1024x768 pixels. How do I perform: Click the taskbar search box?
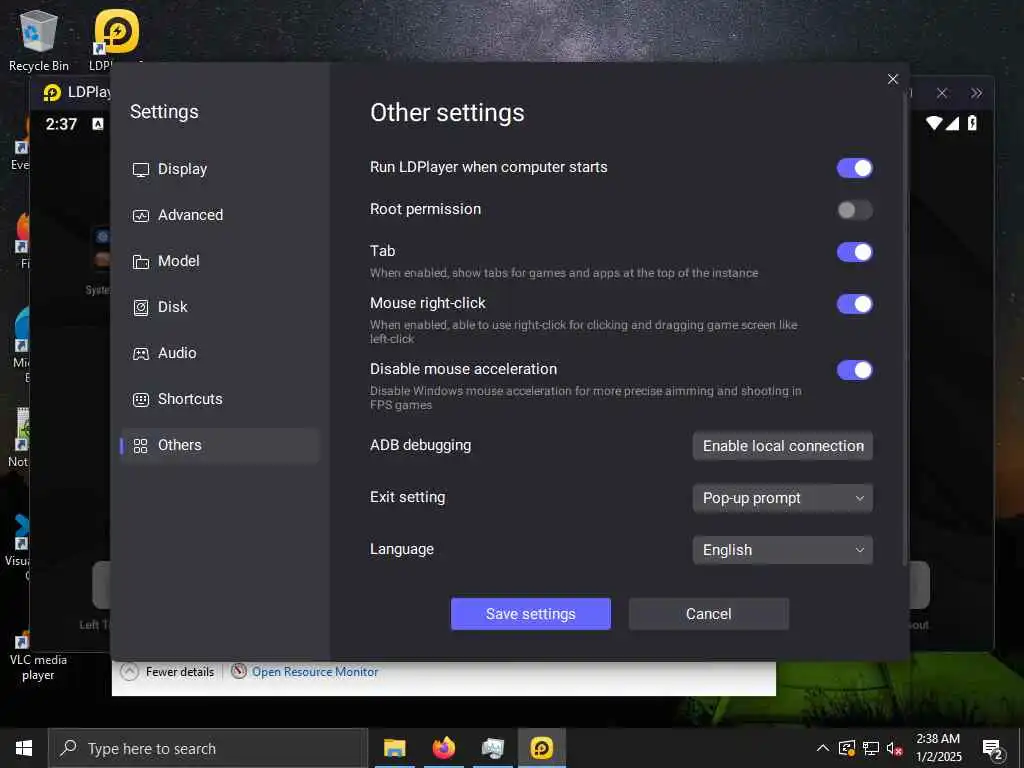208,748
